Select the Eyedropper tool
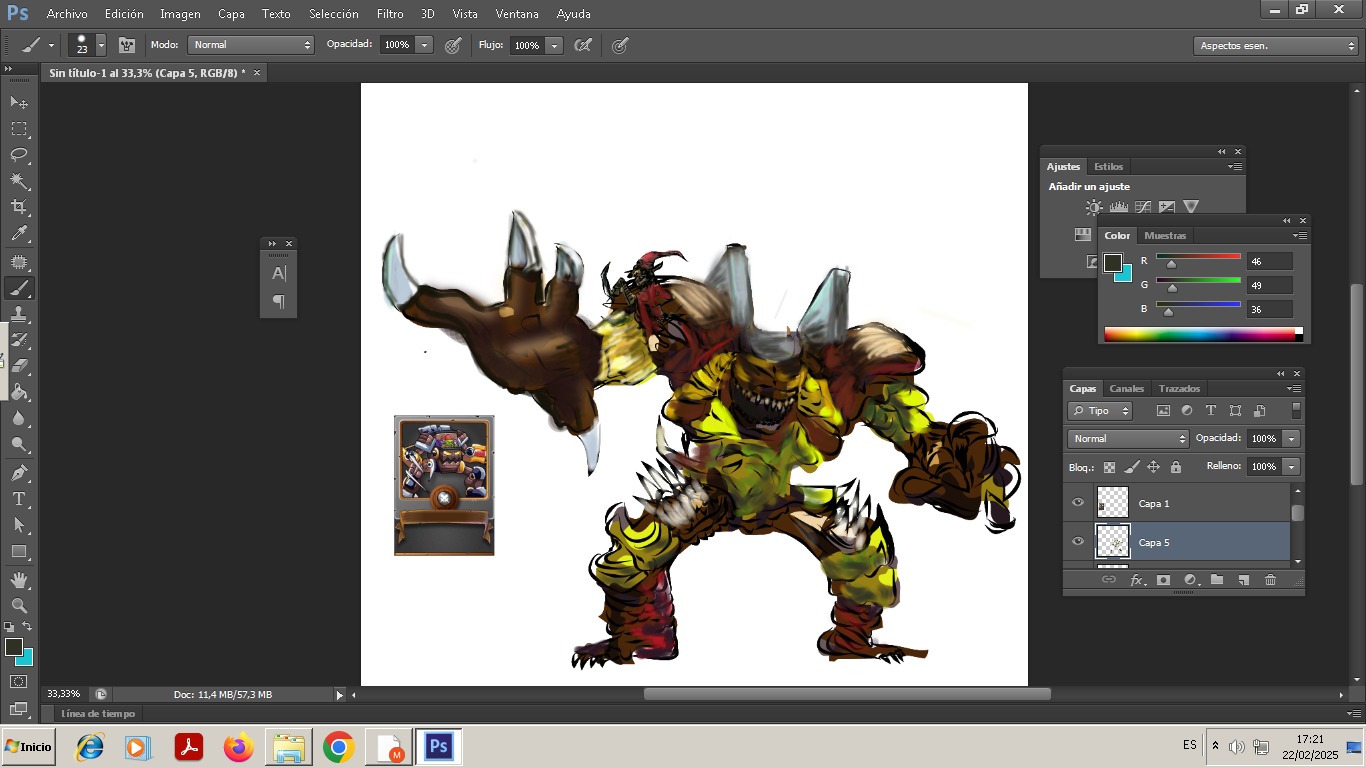The height and width of the screenshot is (768, 1366). (x=19, y=234)
